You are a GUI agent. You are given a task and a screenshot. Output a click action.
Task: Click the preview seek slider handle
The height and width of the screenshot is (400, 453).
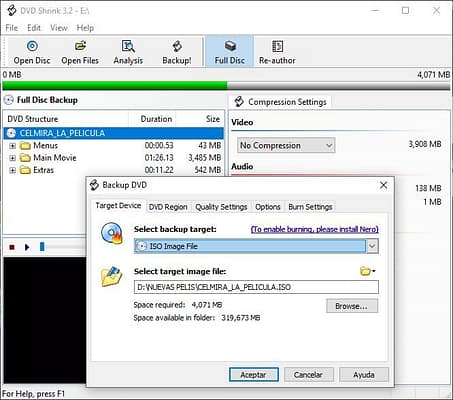[x=42, y=247]
